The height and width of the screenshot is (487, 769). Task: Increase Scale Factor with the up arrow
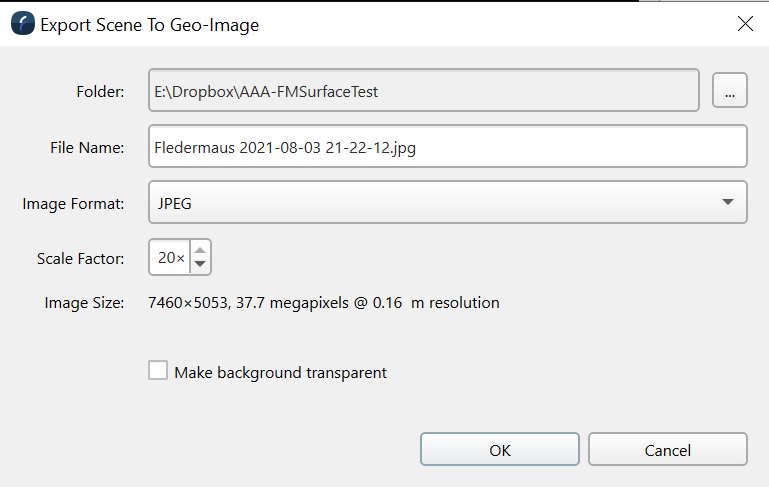[200, 250]
